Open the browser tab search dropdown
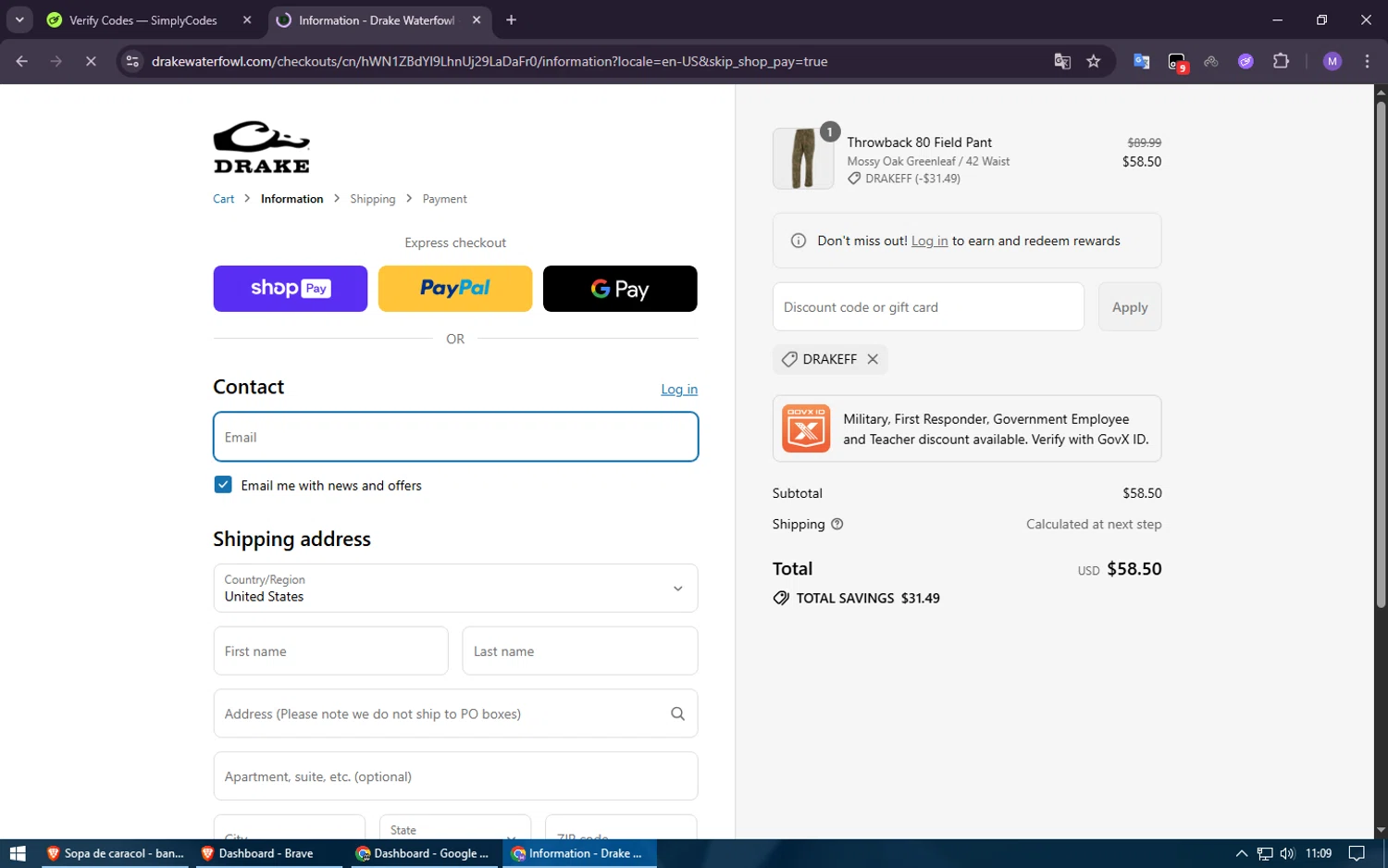 [19, 19]
